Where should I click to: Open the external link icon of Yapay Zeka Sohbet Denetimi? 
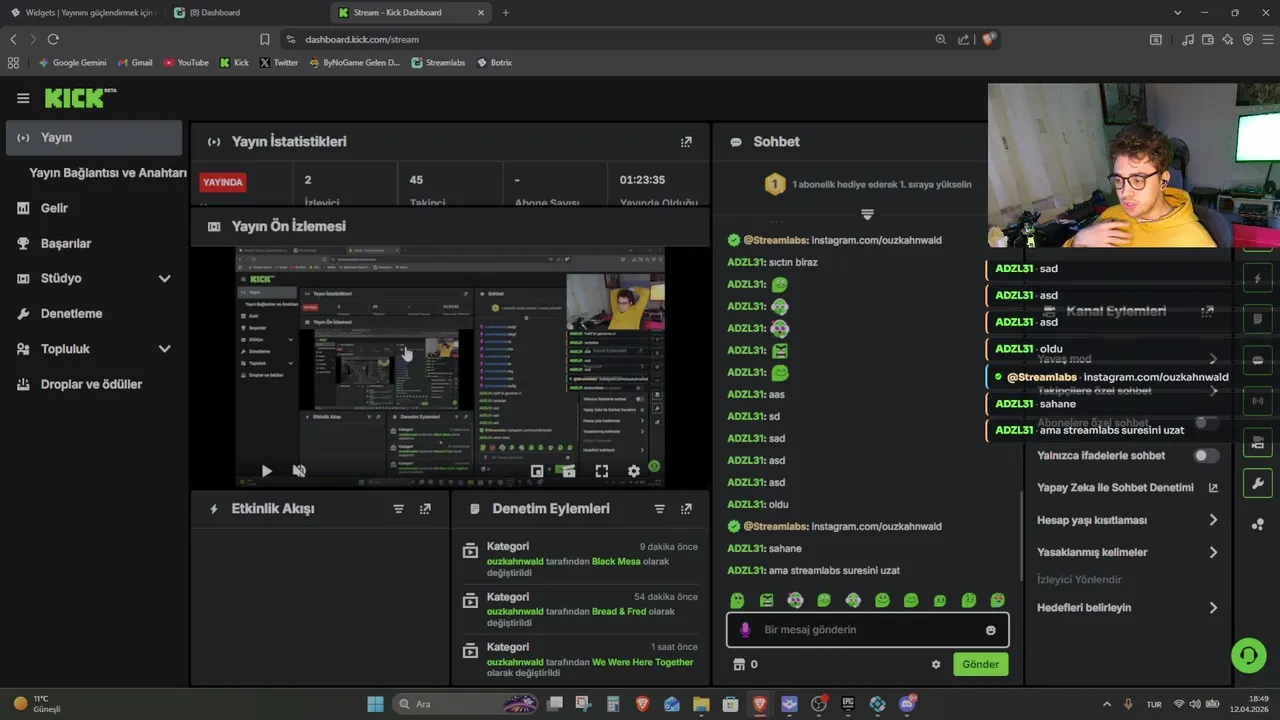(x=1213, y=488)
